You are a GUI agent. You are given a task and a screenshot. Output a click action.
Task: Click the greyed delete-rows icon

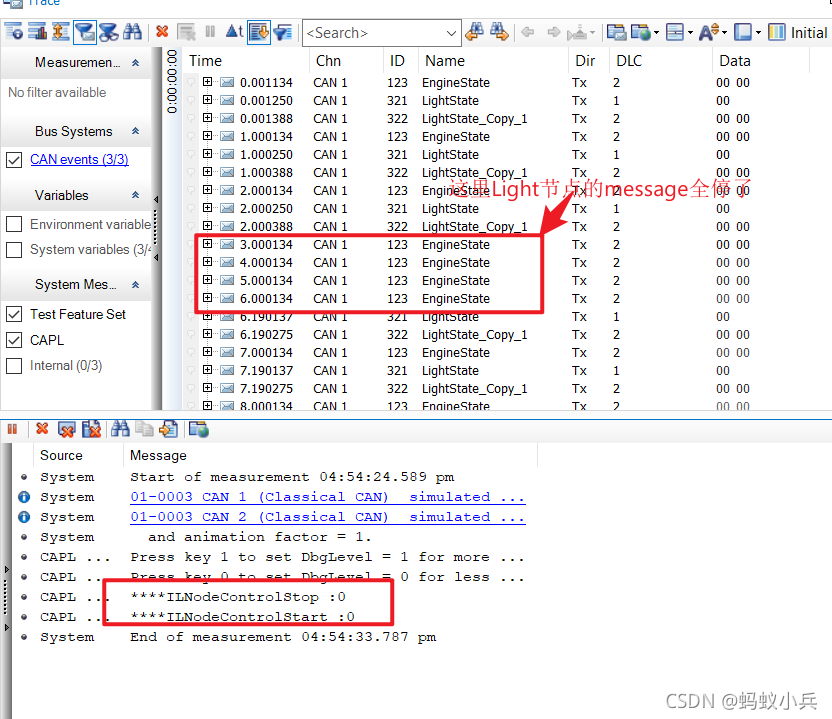click(x=186, y=32)
